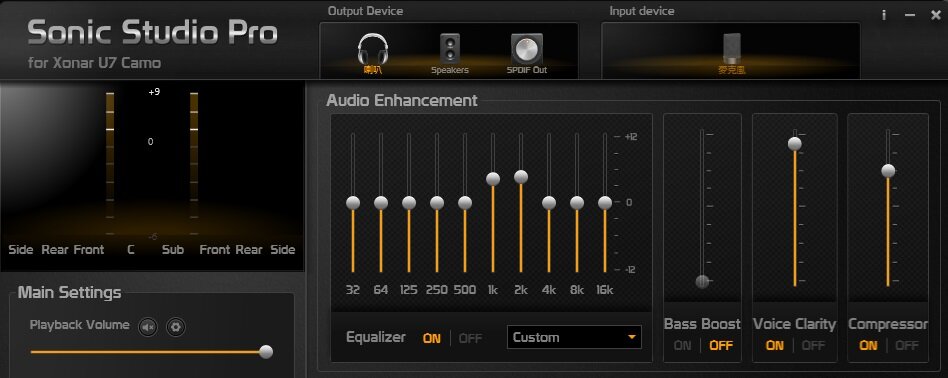This screenshot has height=378, width=948.
Task: Click the "for Xonar U7 Camo" subtitle
Action: (94, 63)
